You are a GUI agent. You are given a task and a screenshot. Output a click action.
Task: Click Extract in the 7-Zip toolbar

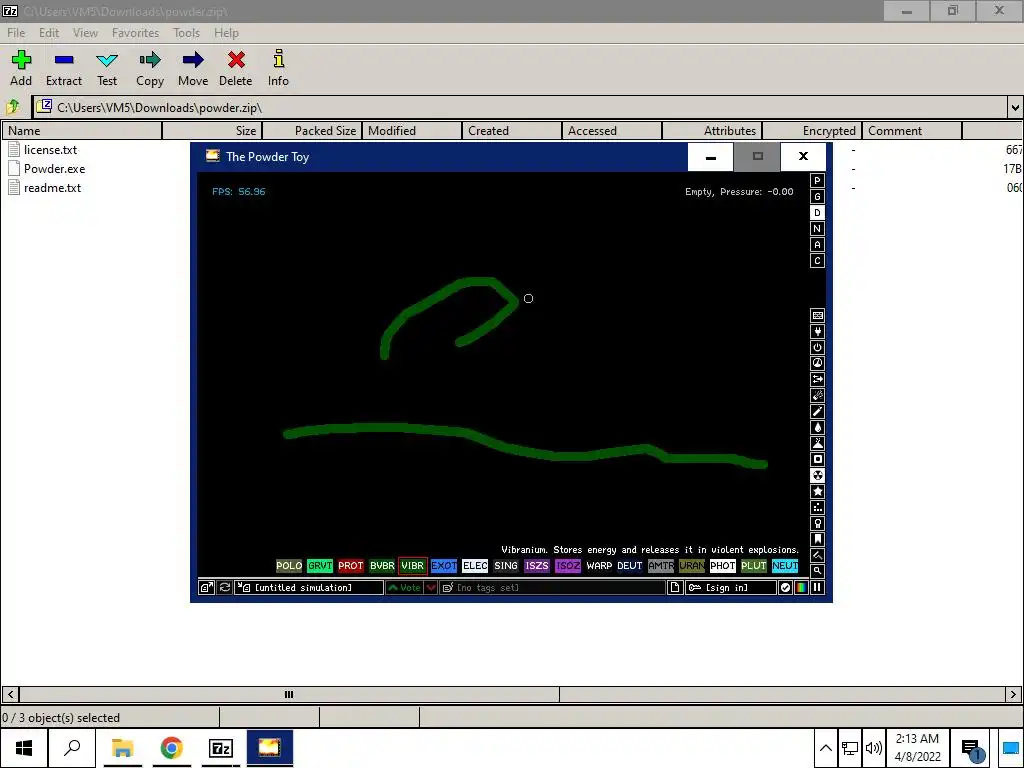(64, 69)
